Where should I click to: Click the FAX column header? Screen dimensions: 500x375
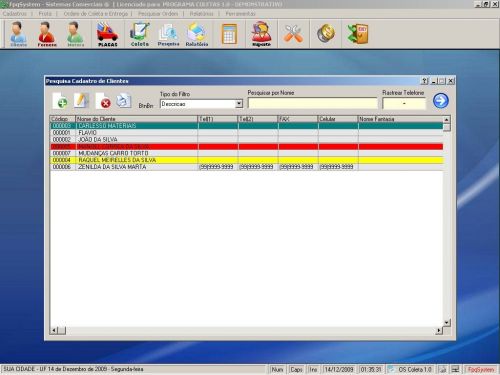[x=298, y=119]
